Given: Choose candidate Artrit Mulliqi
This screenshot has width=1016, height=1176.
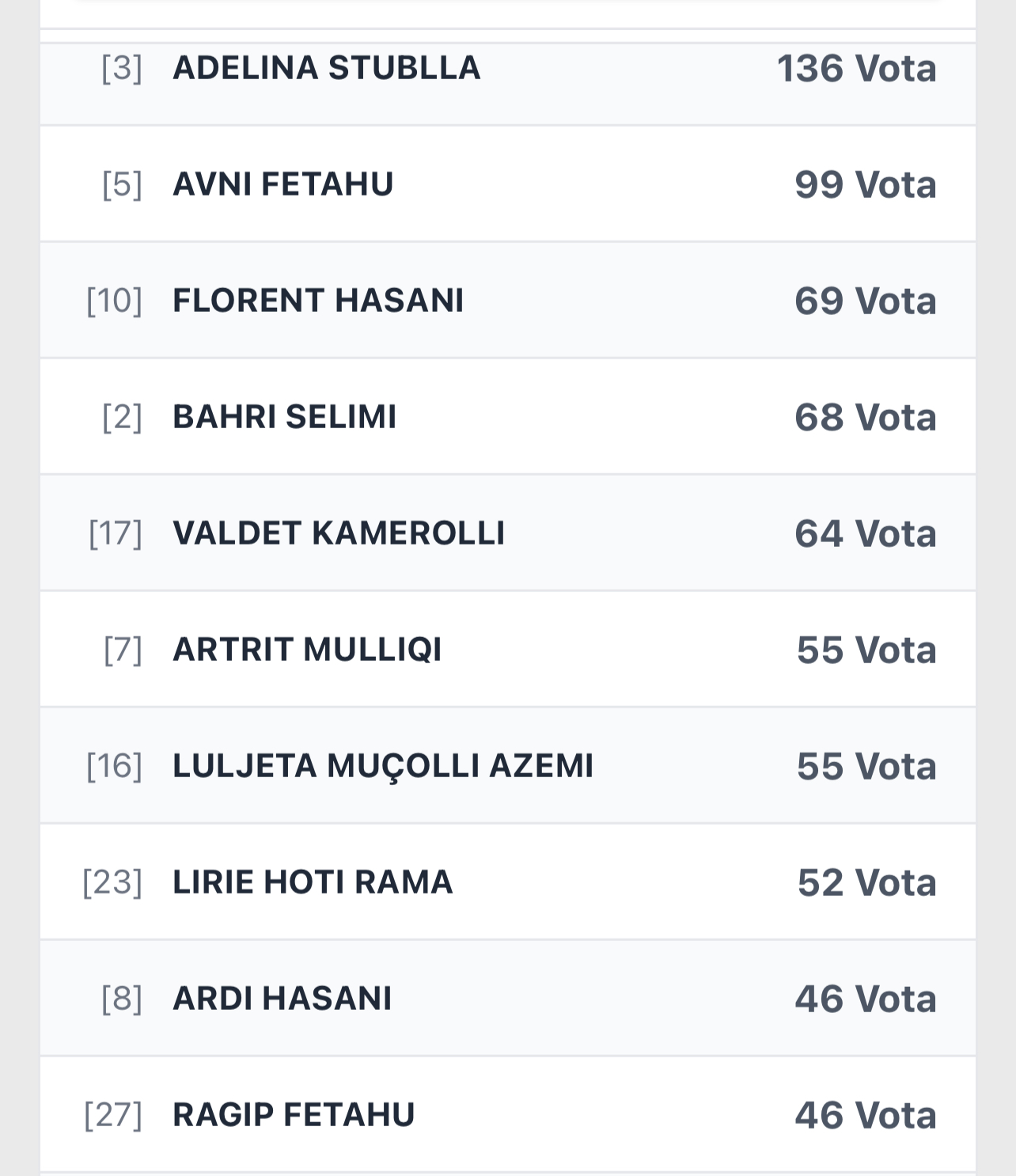Looking at the screenshot, I should (307, 650).
